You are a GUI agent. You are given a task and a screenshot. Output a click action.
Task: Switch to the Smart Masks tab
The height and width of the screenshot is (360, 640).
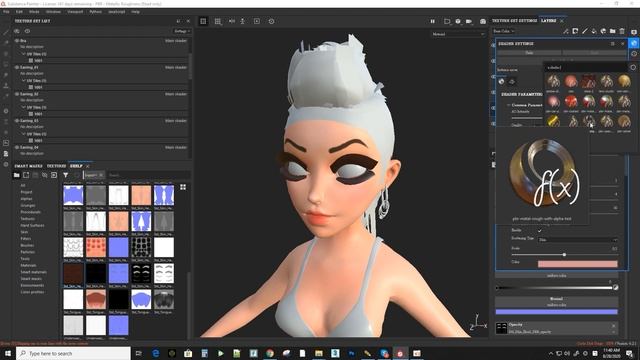coord(29,166)
